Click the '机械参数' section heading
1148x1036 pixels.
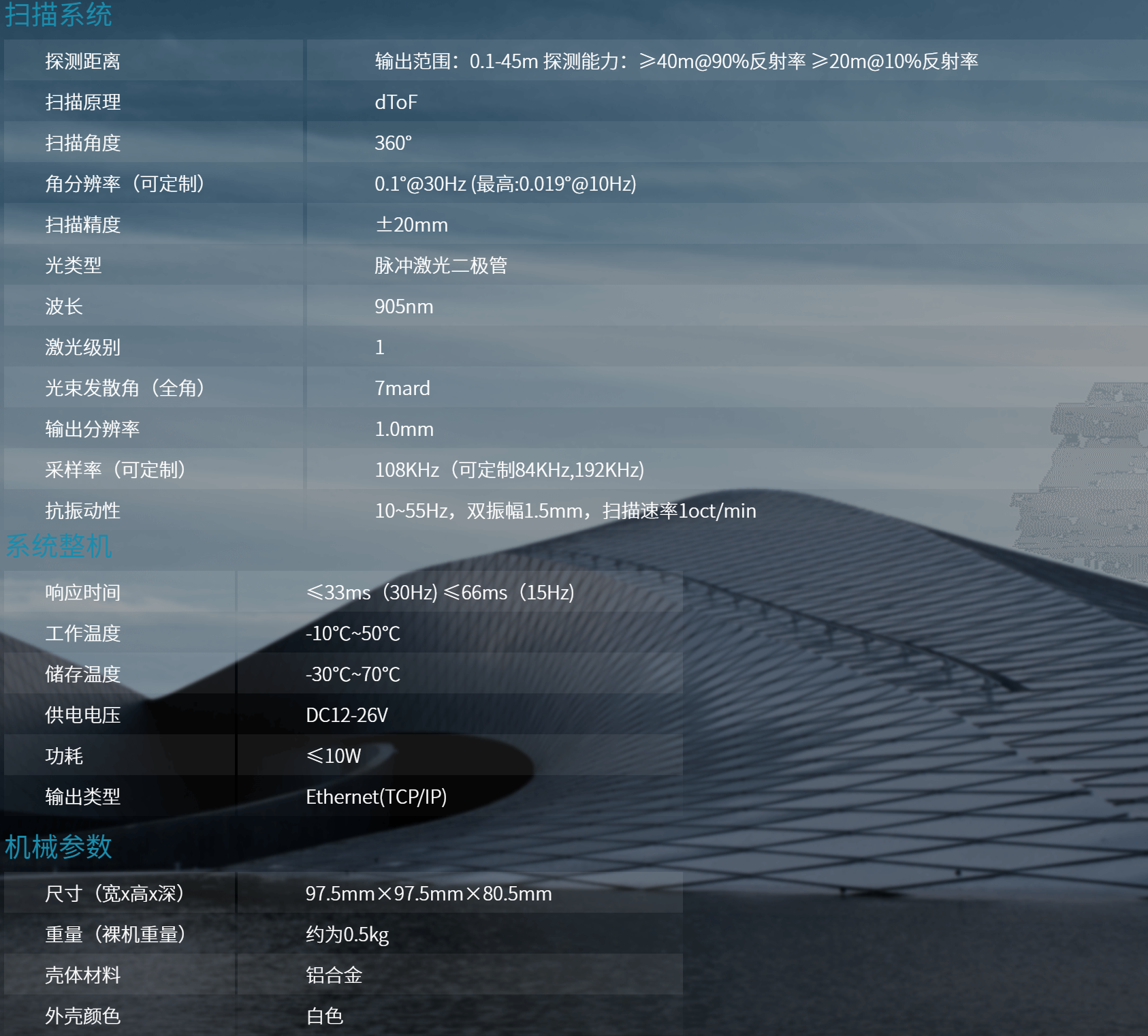[x=59, y=847]
